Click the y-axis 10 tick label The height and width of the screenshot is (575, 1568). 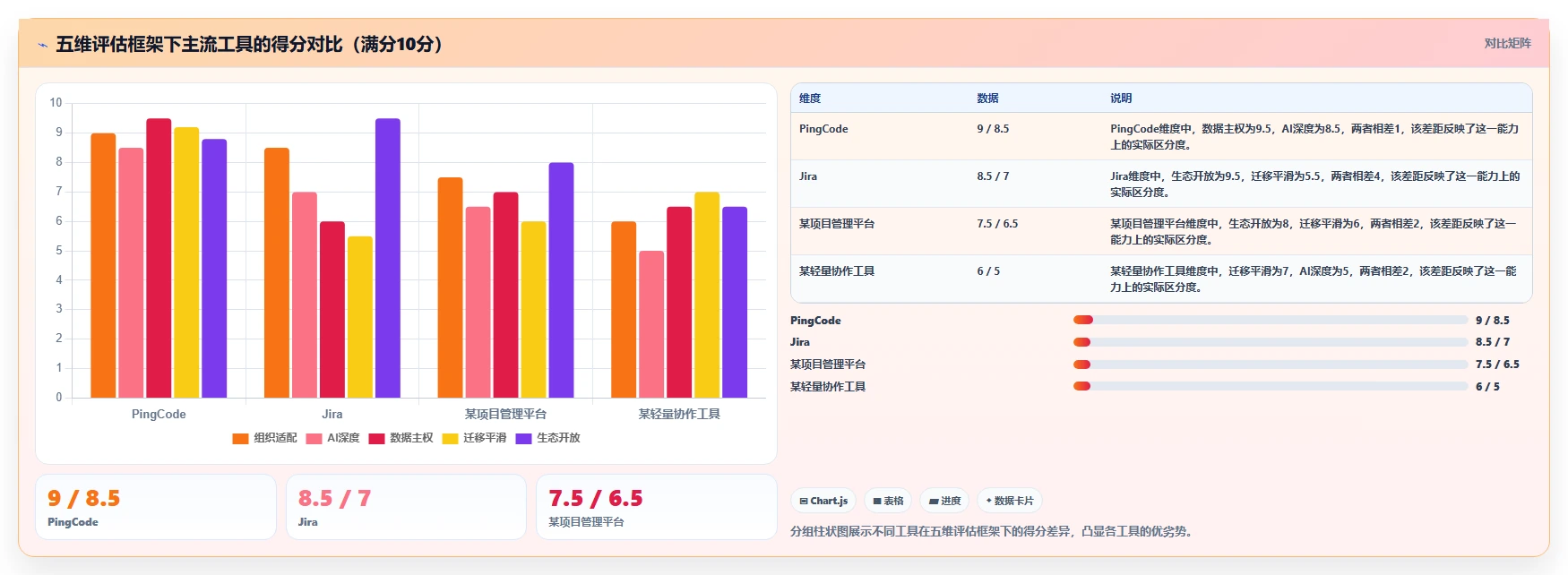pyautogui.click(x=56, y=103)
